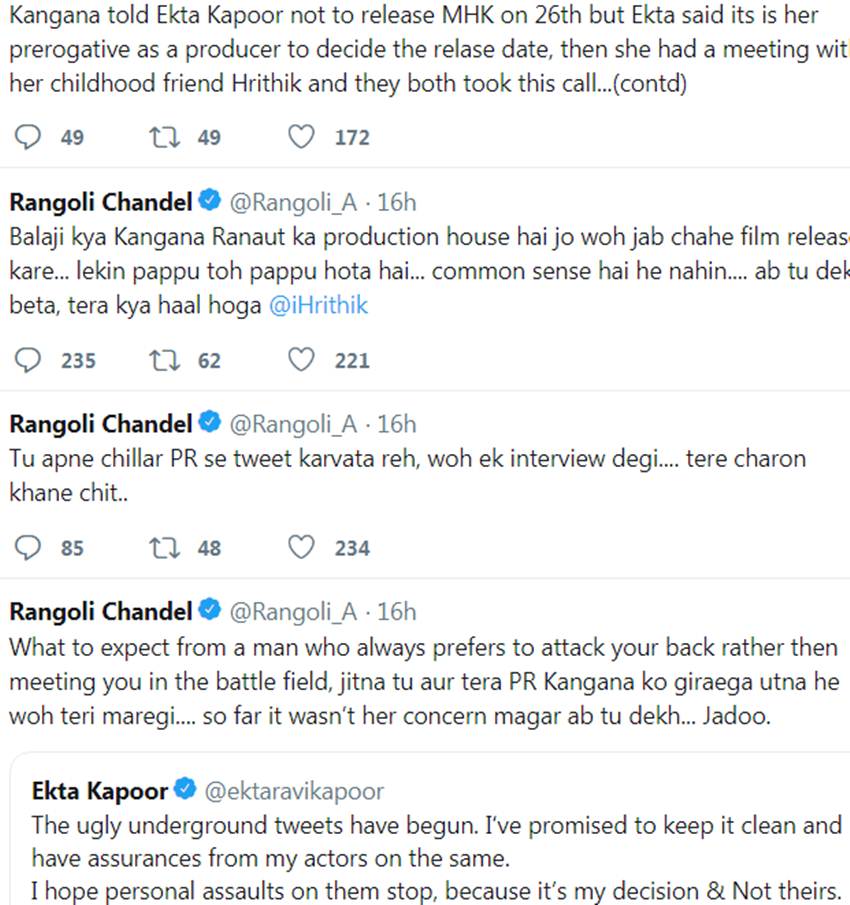Like the tweet with 234 likes
The width and height of the screenshot is (850, 905).
(301, 547)
